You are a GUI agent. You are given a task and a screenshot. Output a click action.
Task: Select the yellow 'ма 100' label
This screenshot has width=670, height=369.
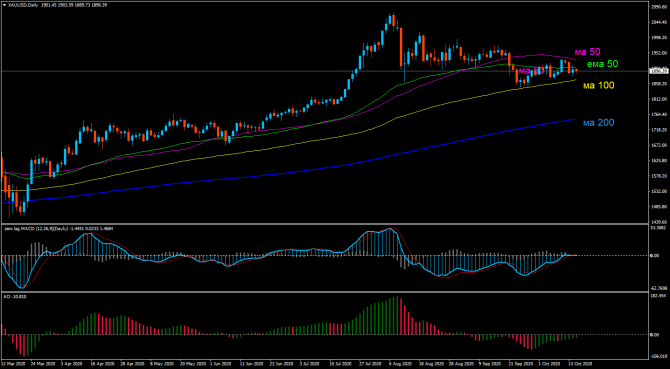click(599, 85)
